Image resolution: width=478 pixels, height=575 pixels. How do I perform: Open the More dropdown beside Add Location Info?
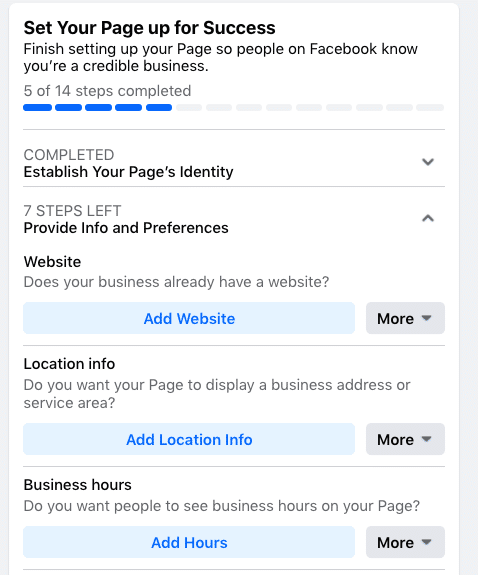coord(405,439)
